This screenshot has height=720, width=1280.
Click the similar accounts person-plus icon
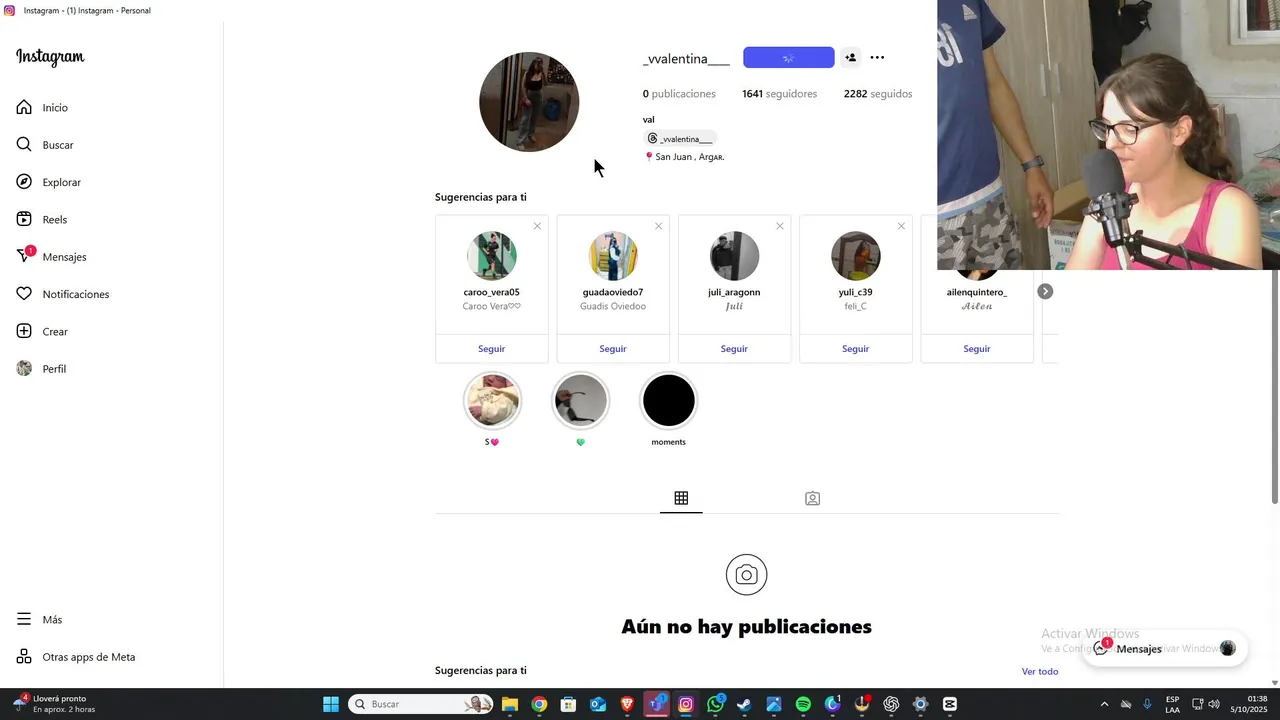click(x=850, y=58)
